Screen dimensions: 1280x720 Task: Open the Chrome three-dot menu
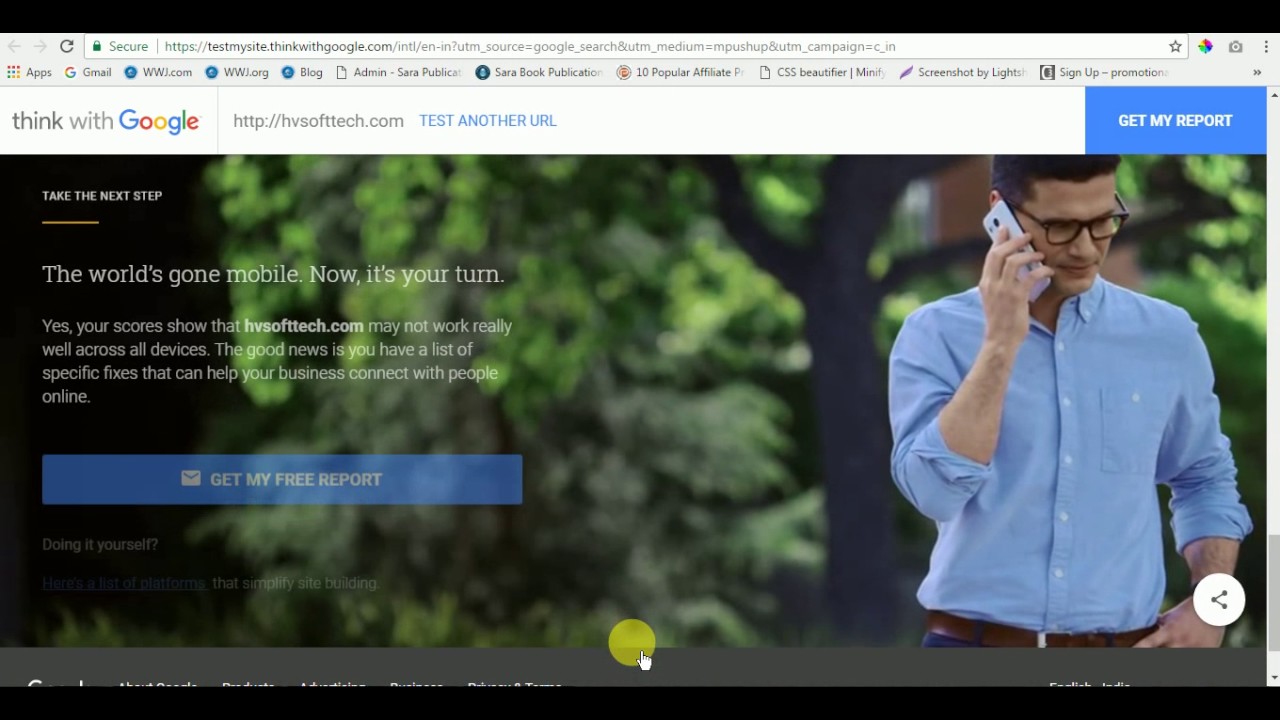[x=1266, y=46]
